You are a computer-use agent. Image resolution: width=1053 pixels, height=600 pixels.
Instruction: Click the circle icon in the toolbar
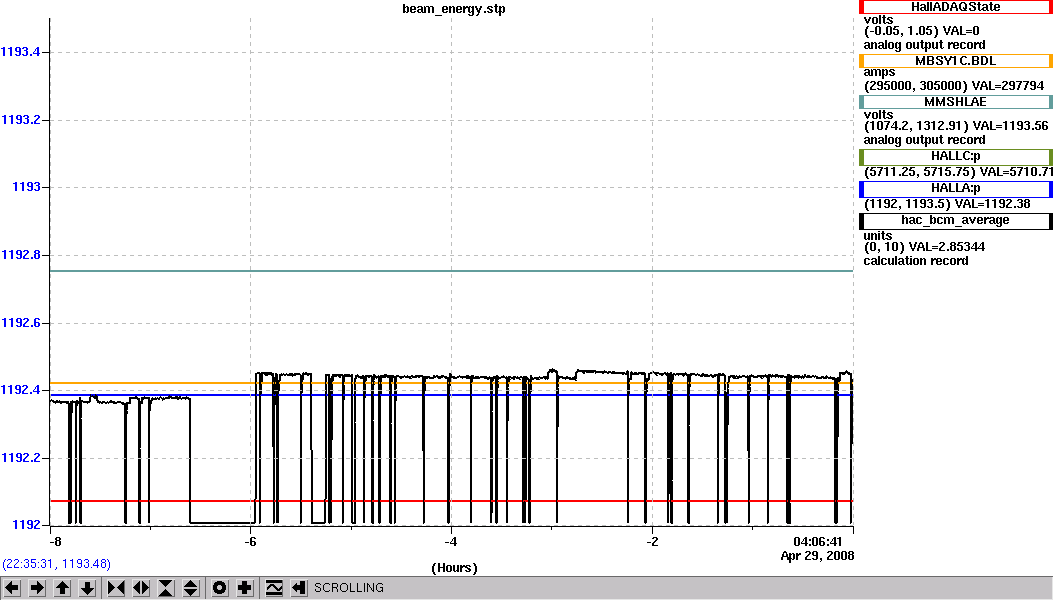click(219, 588)
